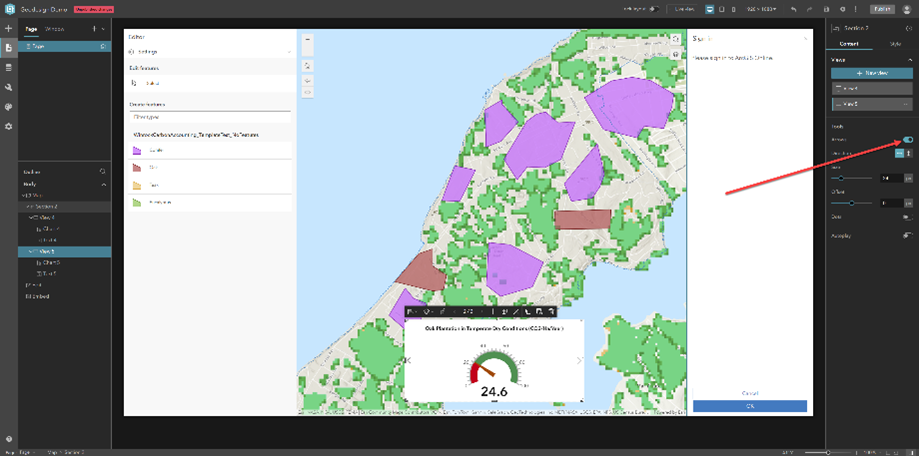This screenshot has width=919, height=456.
Task: Open the Theme palette panel
Action: pos(8,107)
